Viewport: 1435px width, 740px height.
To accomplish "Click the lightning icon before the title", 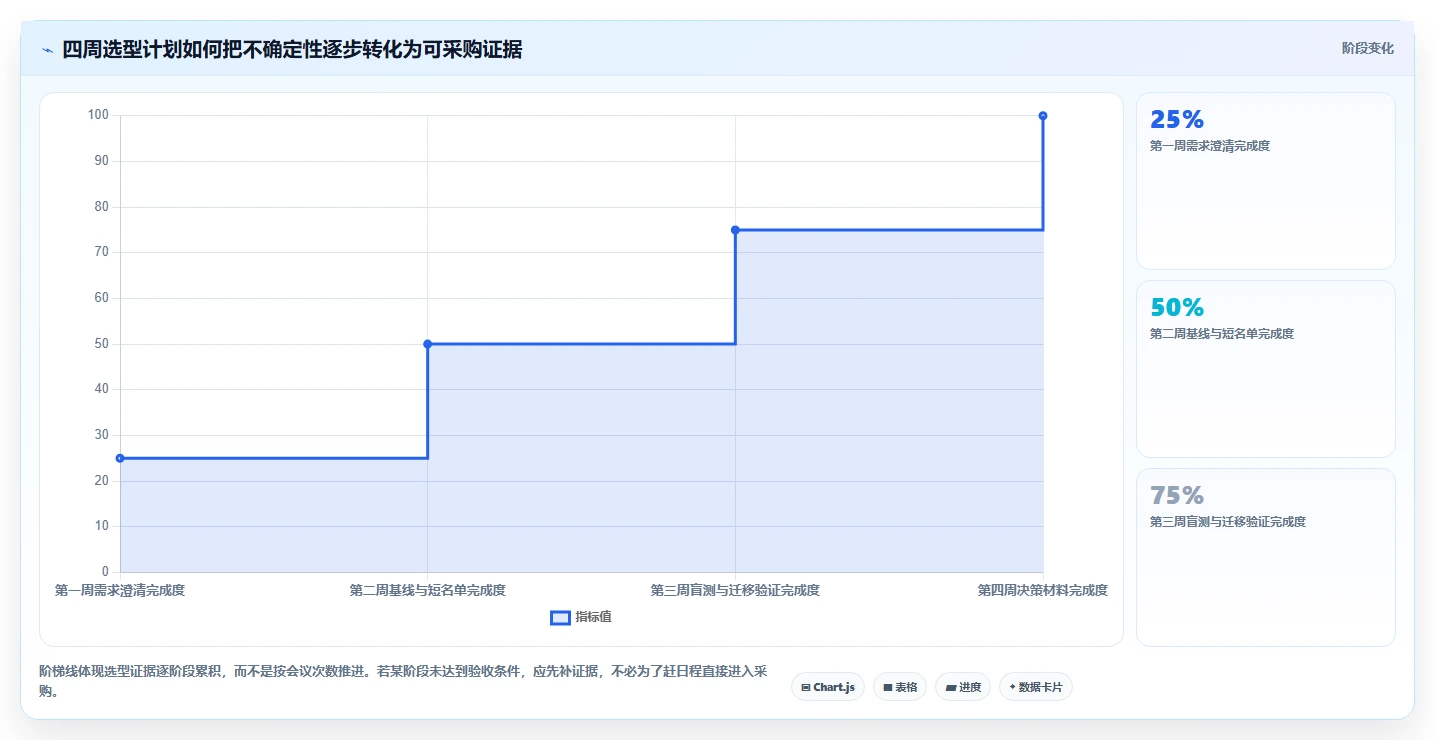I will (x=47, y=50).
